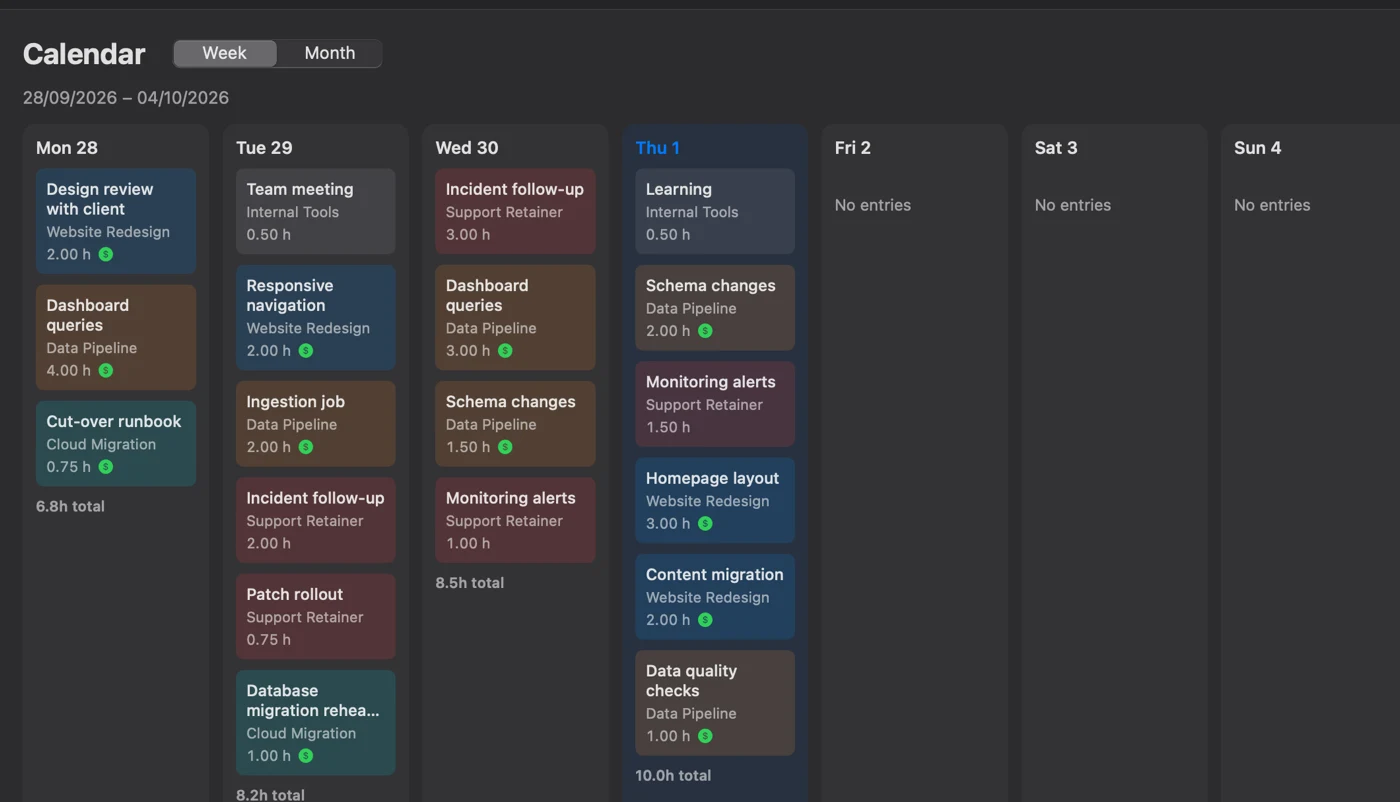Click billable icon on Data quality checks entry

click(x=705, y=735)
